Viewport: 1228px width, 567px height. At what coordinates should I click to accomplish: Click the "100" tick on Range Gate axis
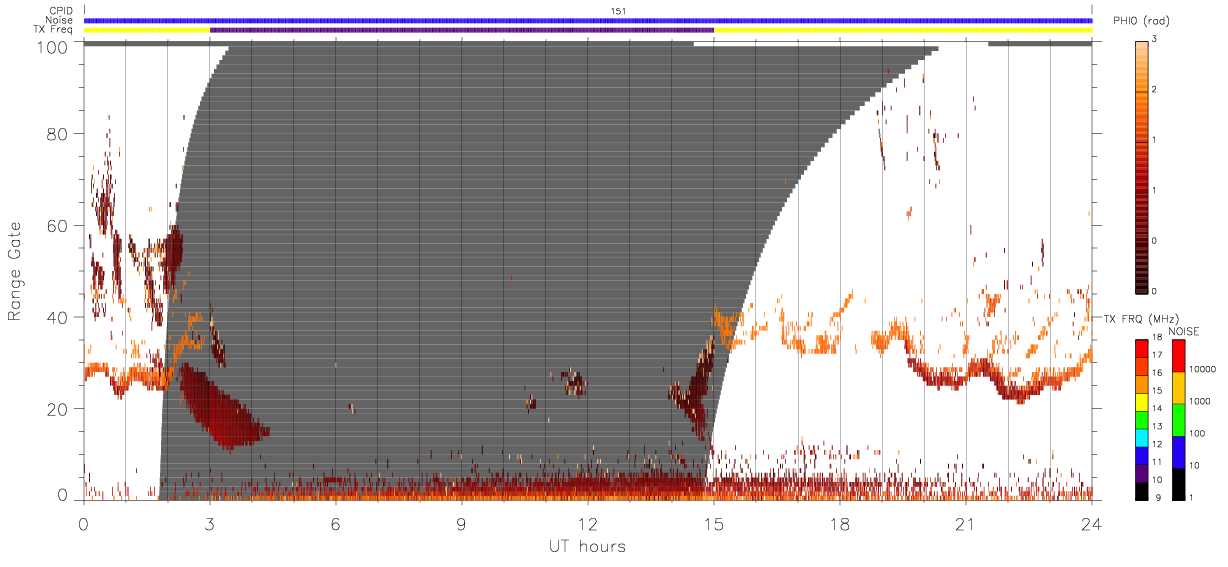pos(52,47)
